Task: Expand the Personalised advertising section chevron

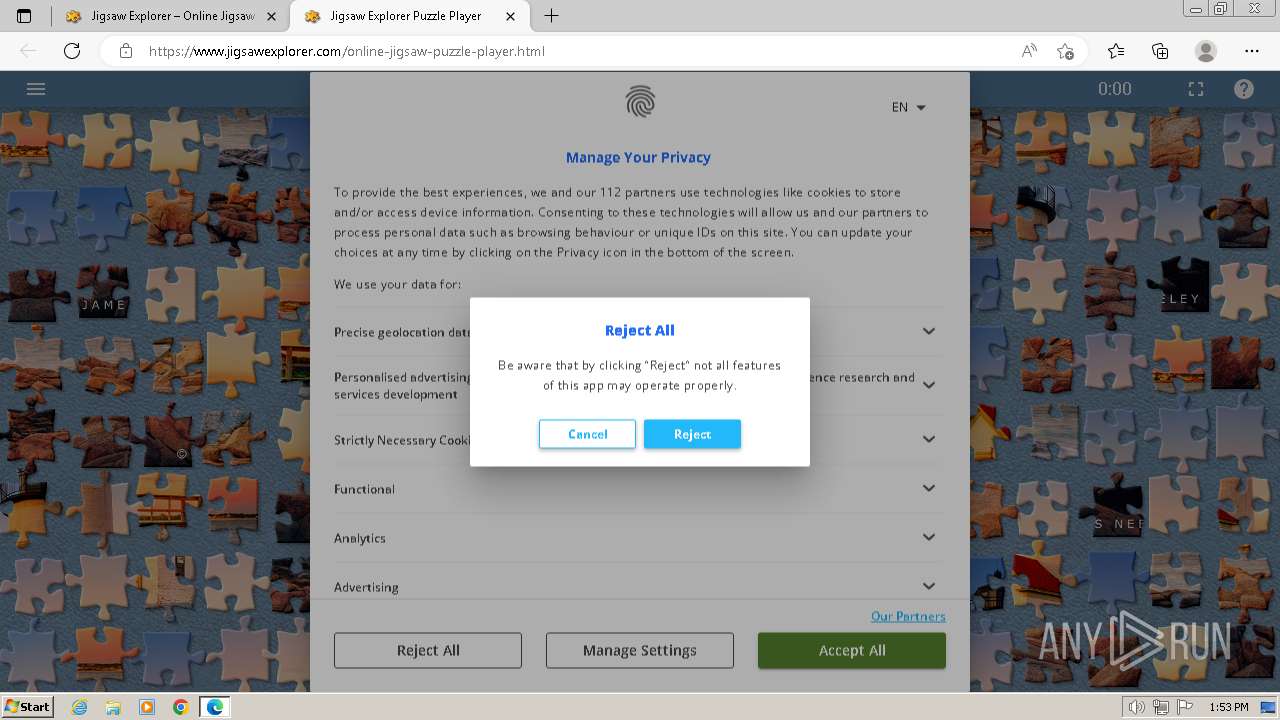Action: click(x=929, y=385)
